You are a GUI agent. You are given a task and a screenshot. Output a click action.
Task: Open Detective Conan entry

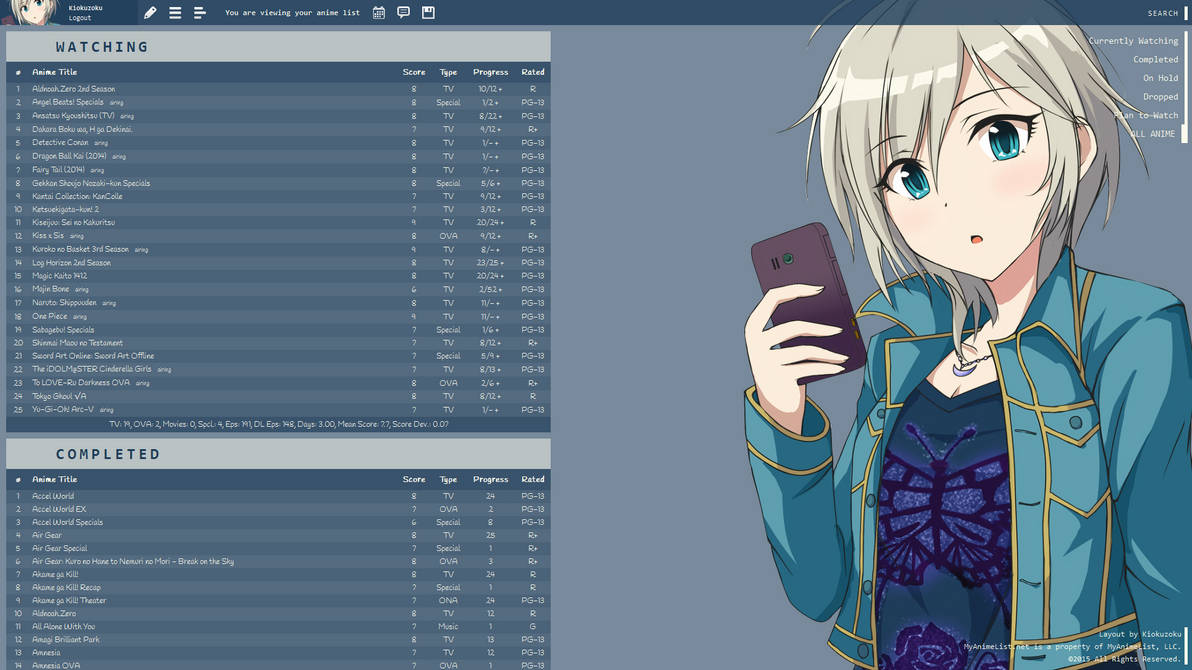click(60, 142)
